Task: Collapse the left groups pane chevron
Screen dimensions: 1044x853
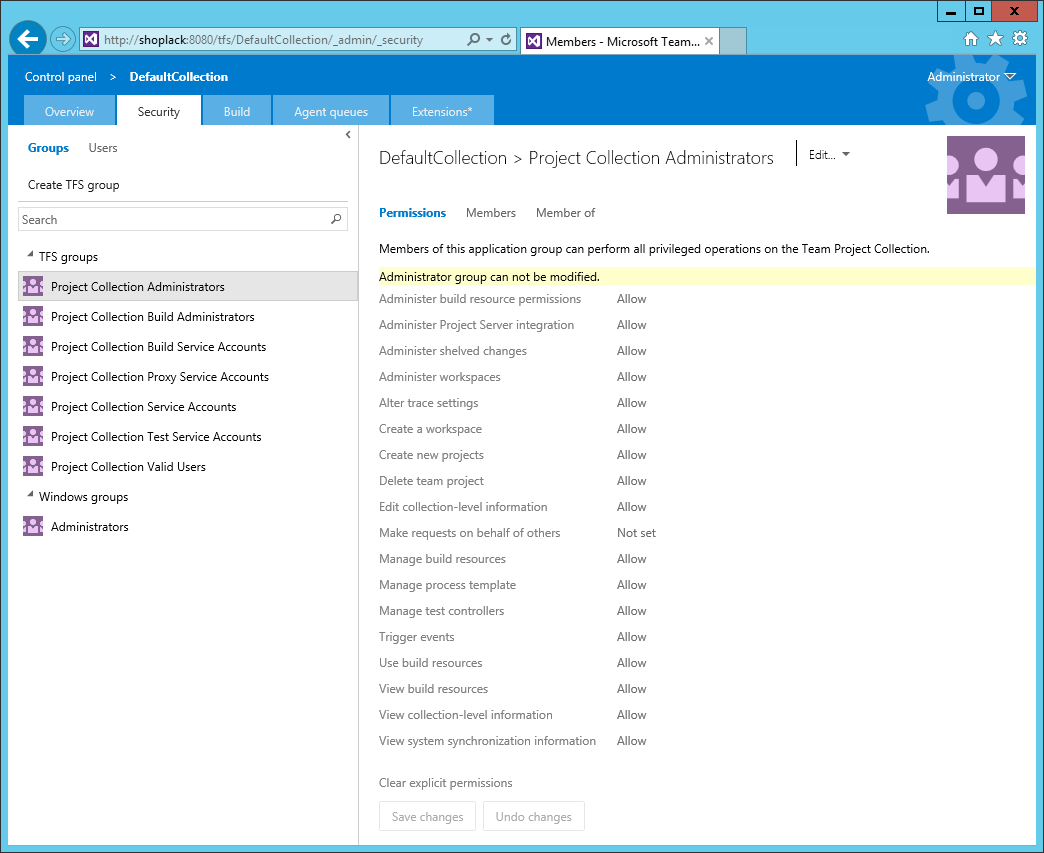Action: (348, 134)
